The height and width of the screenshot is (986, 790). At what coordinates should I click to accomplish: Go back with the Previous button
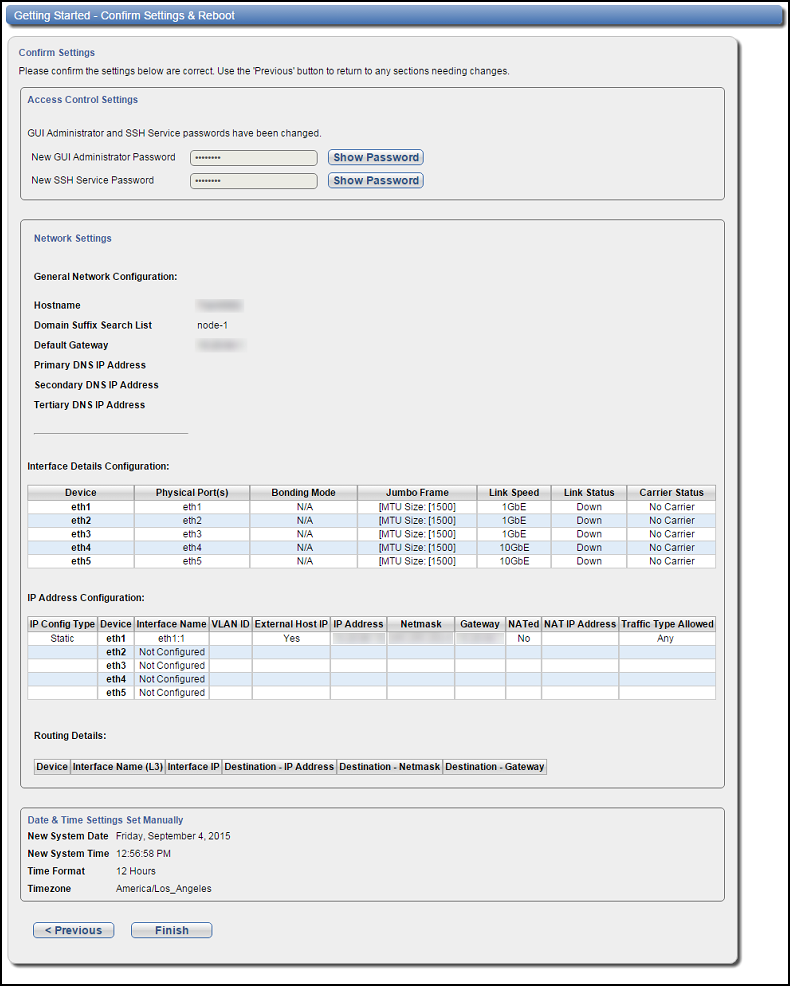73,930
